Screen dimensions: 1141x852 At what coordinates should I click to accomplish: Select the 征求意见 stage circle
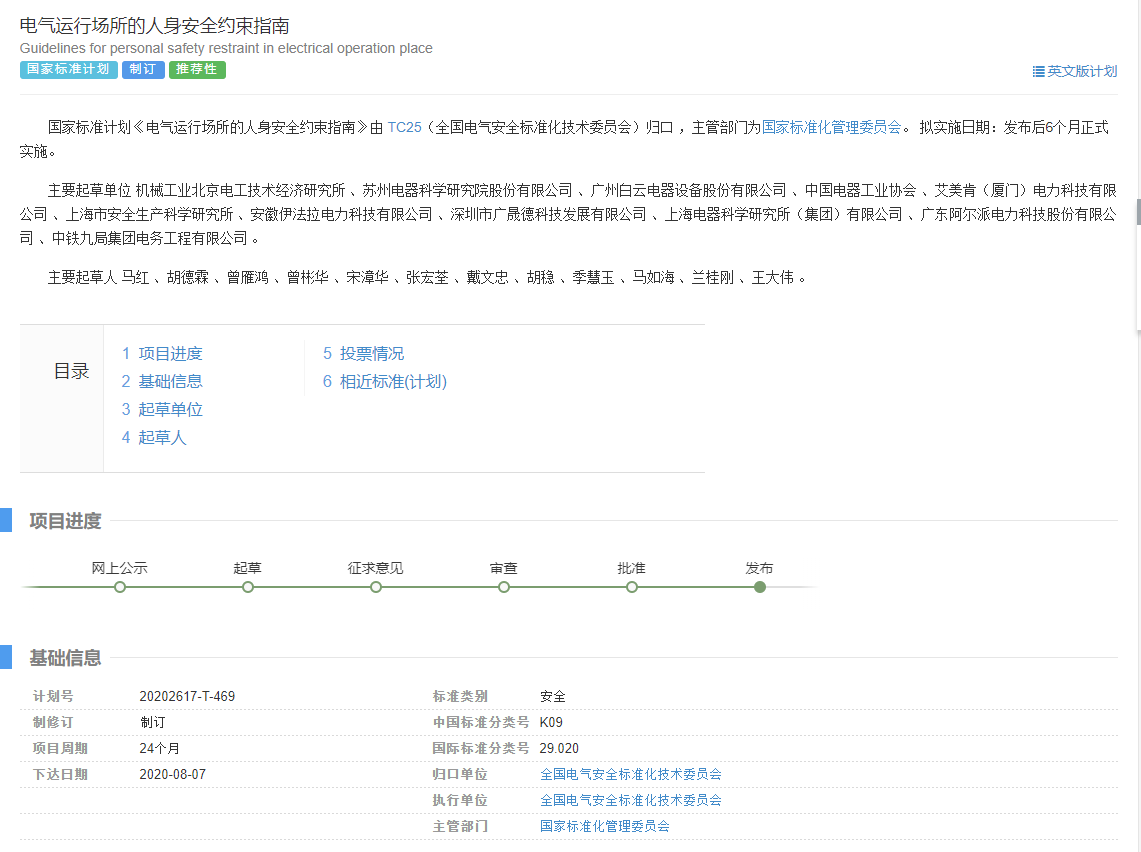tap(376, 587)
